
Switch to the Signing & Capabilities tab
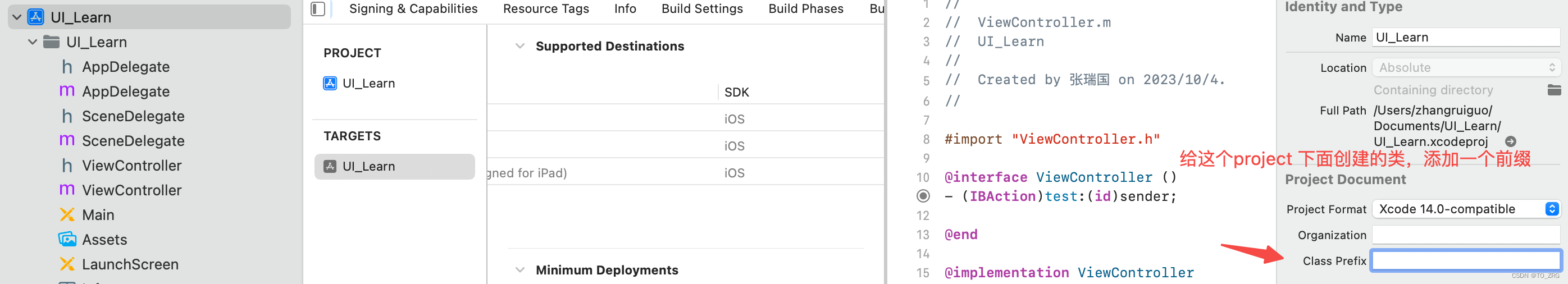[x=413, y=8]
